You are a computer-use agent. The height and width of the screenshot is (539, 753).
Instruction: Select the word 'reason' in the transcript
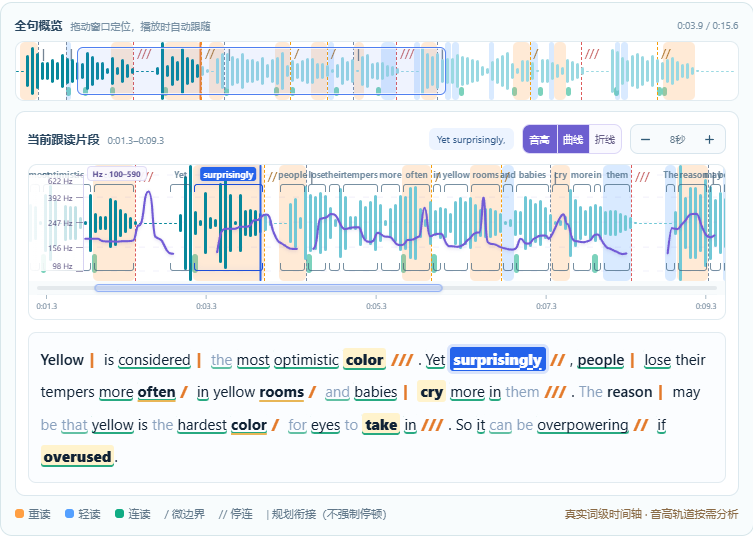click(630, 392)
